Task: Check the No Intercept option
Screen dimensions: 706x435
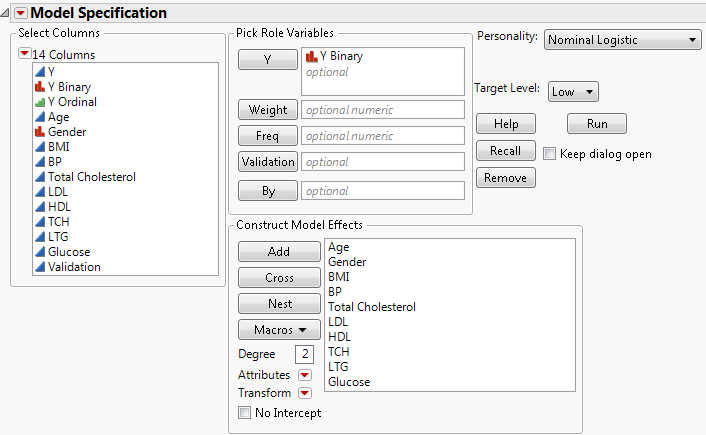Action: pyautogui.click(x=245, y=412)
